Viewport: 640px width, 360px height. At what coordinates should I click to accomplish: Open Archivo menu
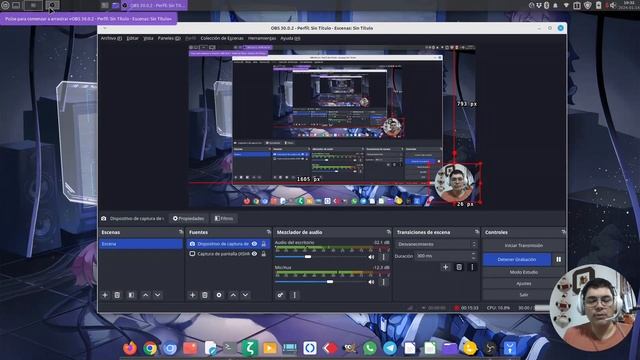[111, 38]
